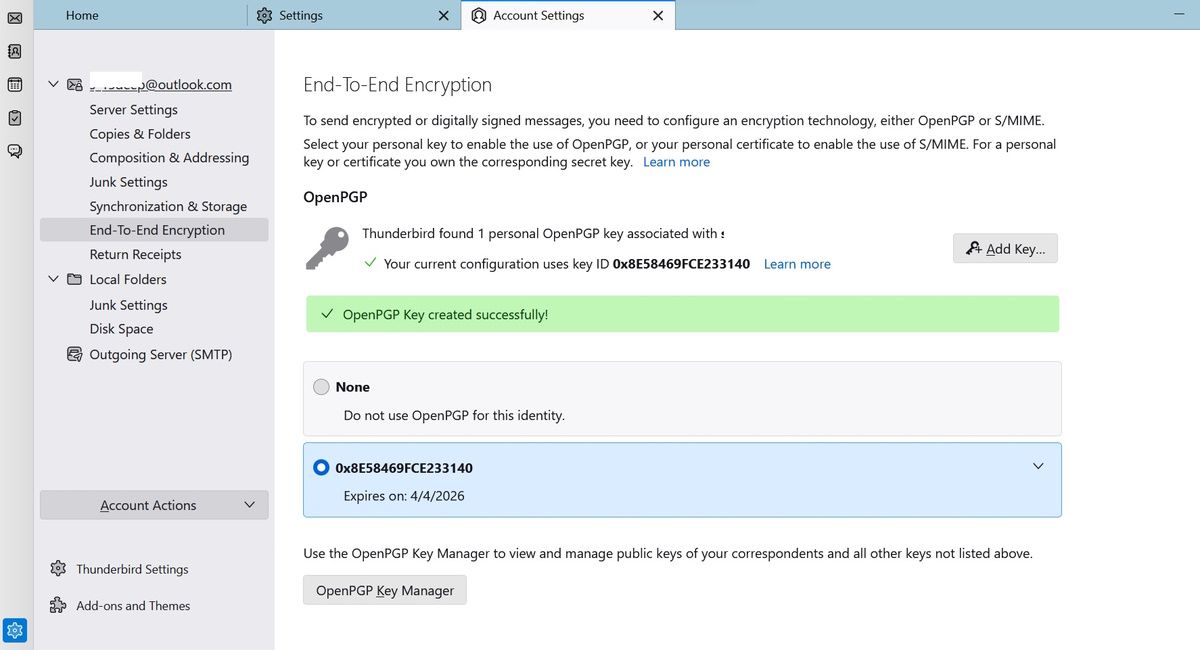Collapse the Local Folders tree
Screen dimensions: 1200x650
54,279
